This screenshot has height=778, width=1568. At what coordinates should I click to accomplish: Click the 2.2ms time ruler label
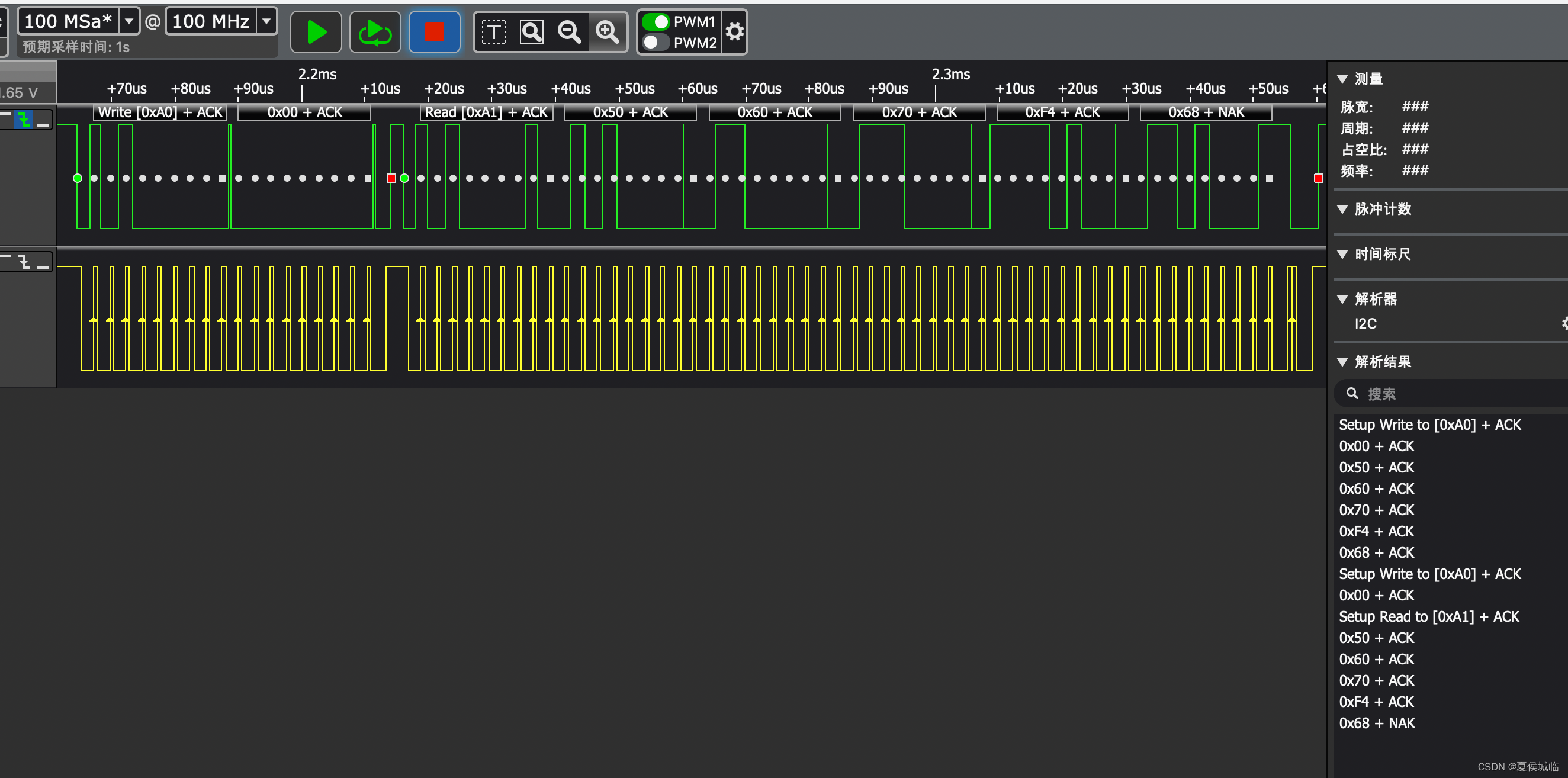pyautogui.click(x=317, y=74)
